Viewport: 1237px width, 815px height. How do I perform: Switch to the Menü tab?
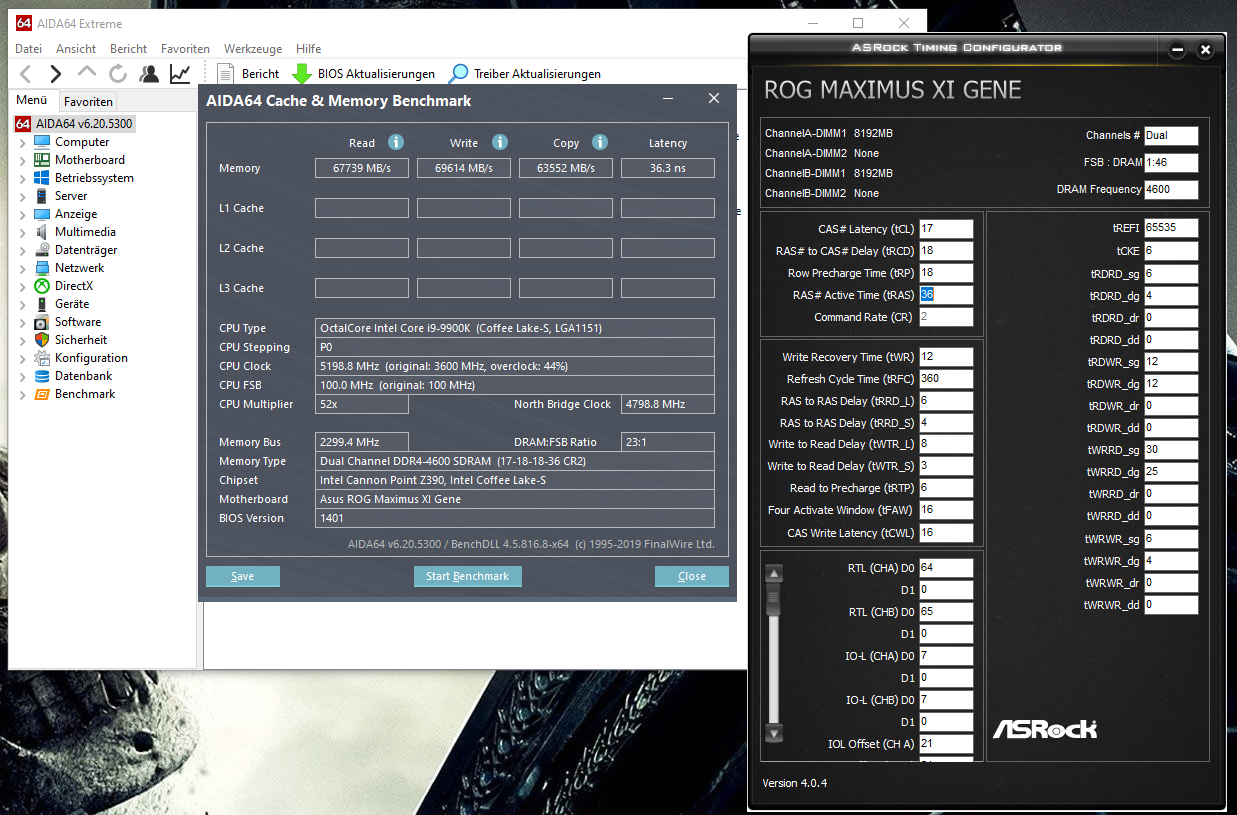click(x=32, y=100)
